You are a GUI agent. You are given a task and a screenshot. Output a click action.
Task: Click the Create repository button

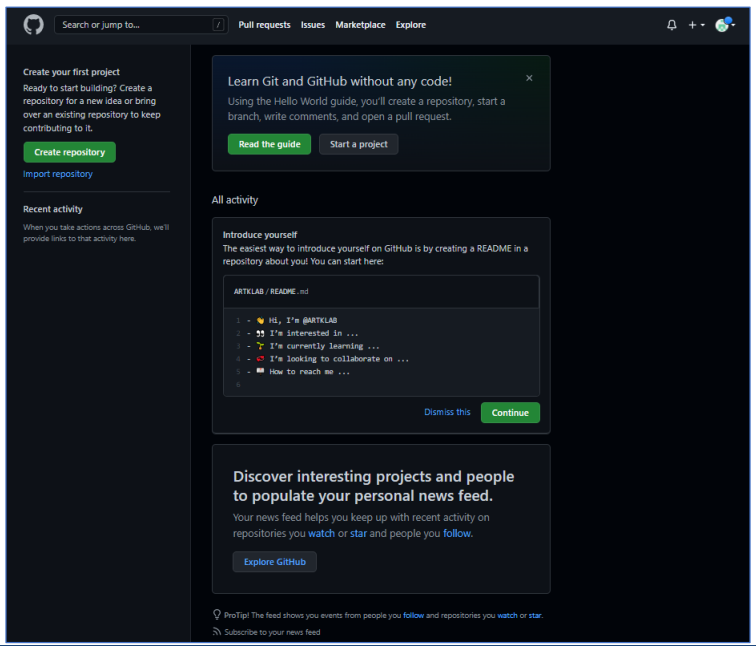(x=69, y=152)
